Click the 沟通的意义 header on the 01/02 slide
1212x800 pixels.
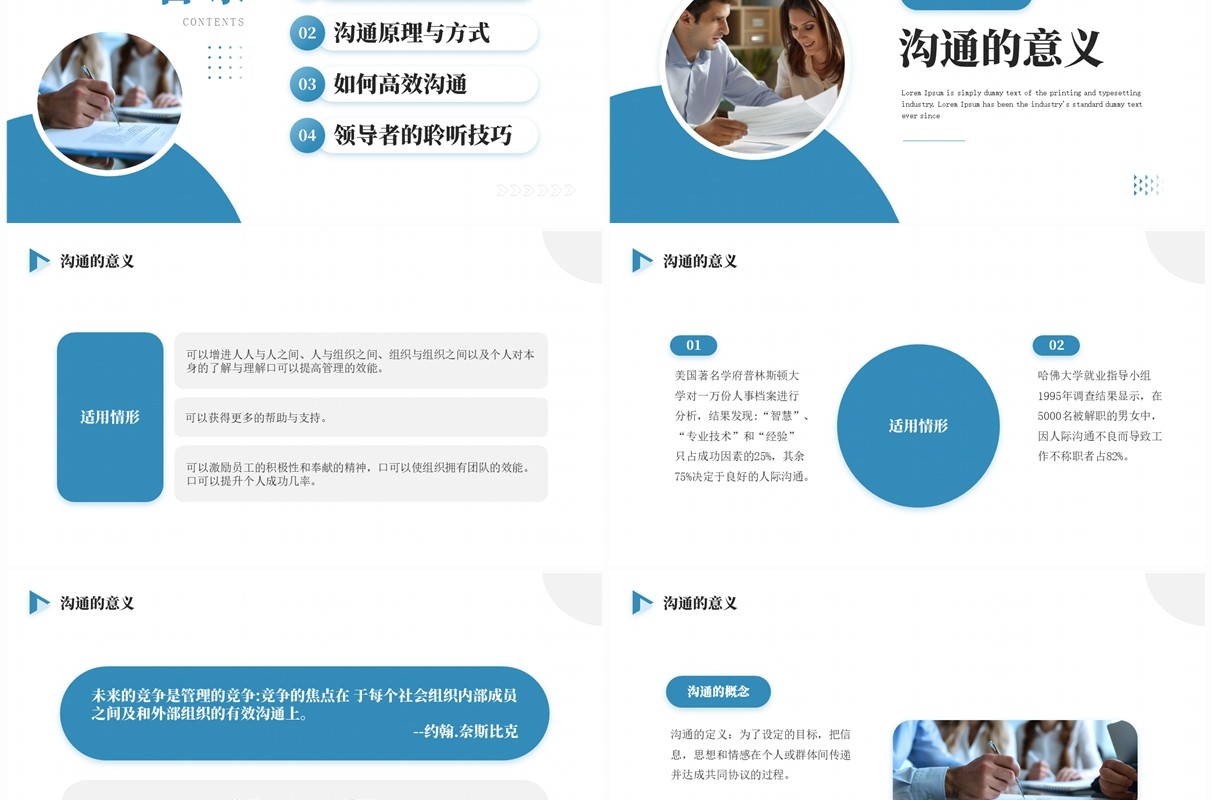[x=700, y=261]
